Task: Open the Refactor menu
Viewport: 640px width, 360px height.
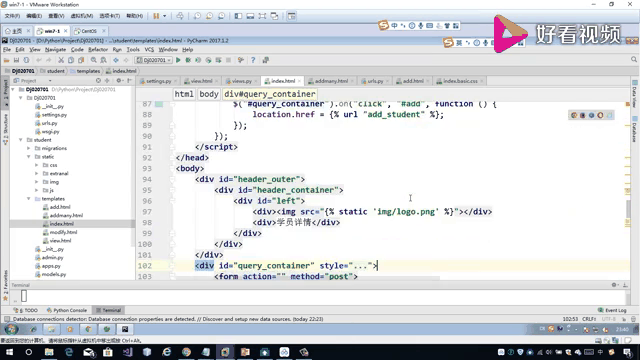Action: [98, 49]
